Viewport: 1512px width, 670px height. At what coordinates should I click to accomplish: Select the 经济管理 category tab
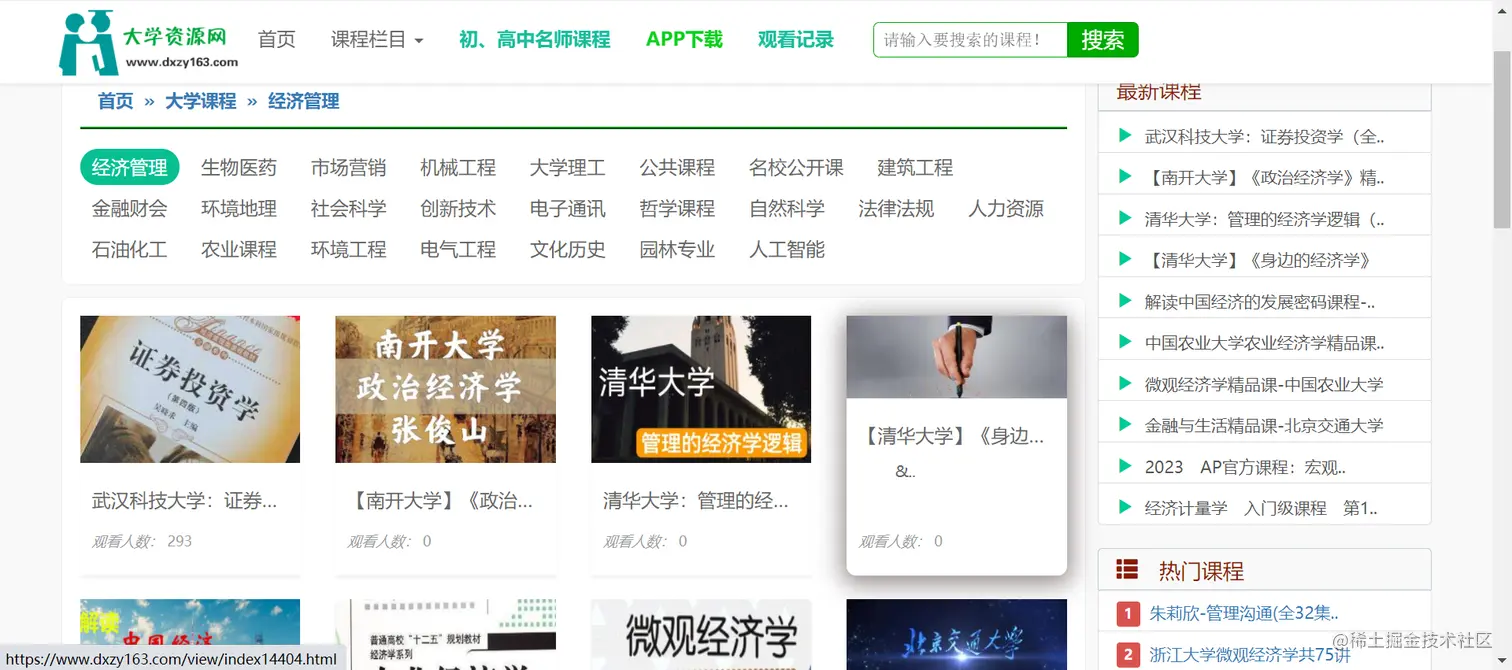point(130,167)
